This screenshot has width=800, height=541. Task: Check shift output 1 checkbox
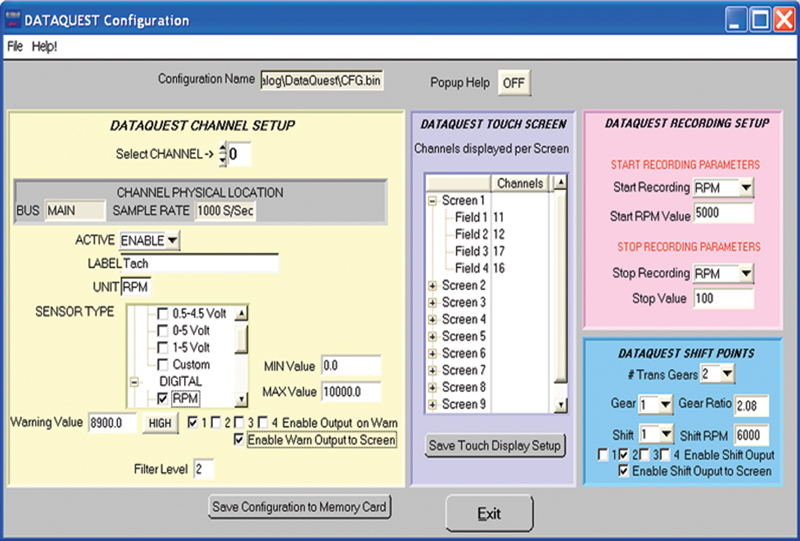click(603, 455)
